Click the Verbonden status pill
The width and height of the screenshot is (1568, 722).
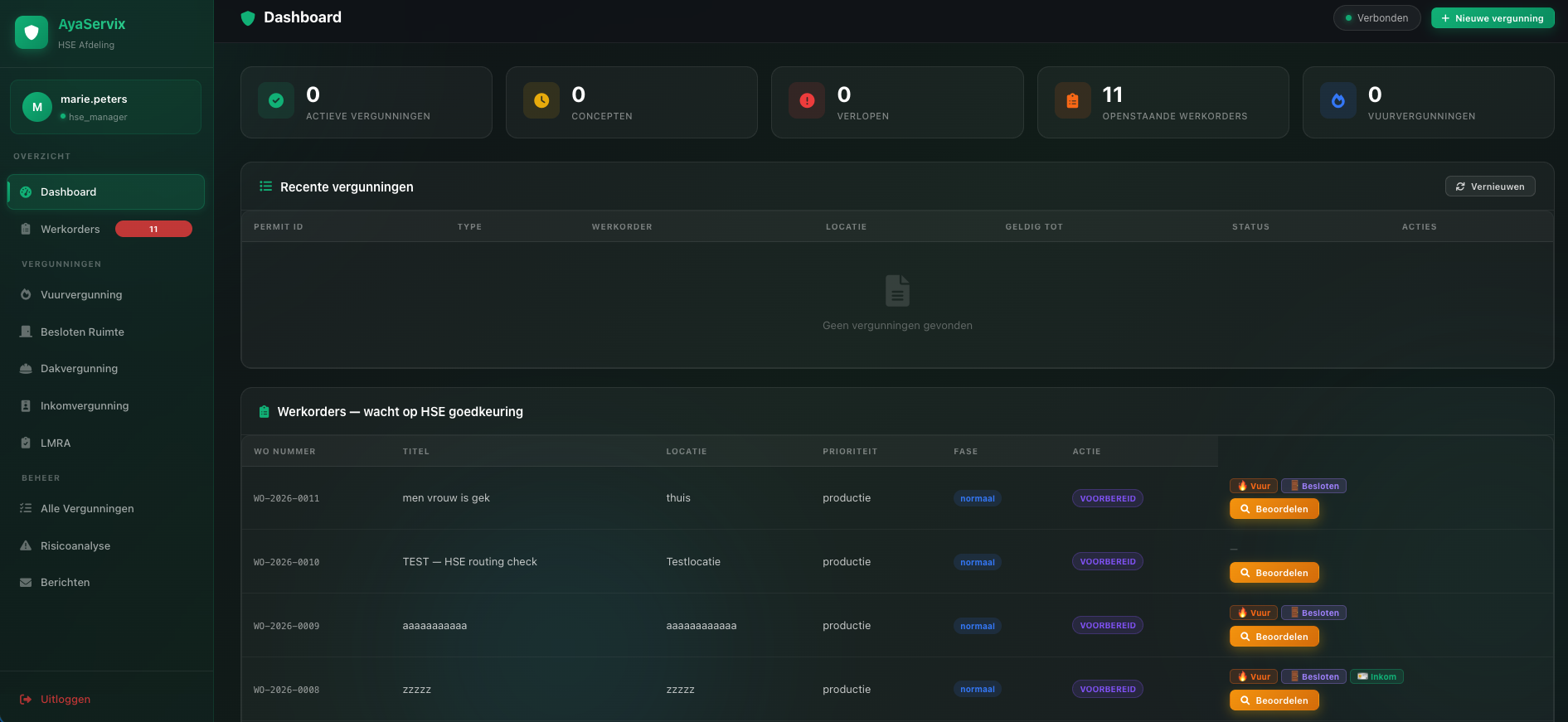click(1376, 18)
